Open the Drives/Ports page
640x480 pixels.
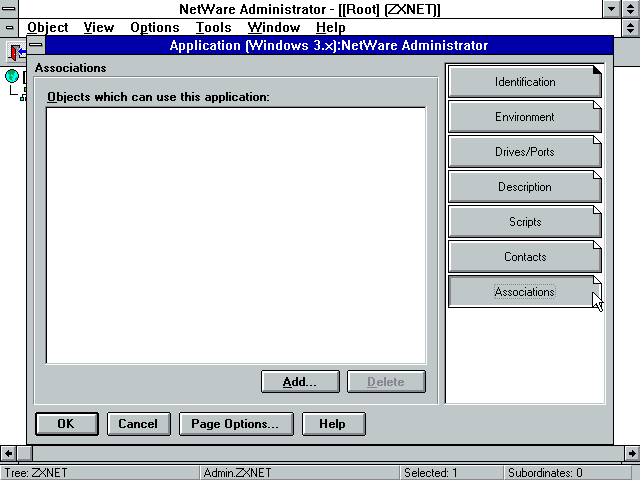(524, 151)
